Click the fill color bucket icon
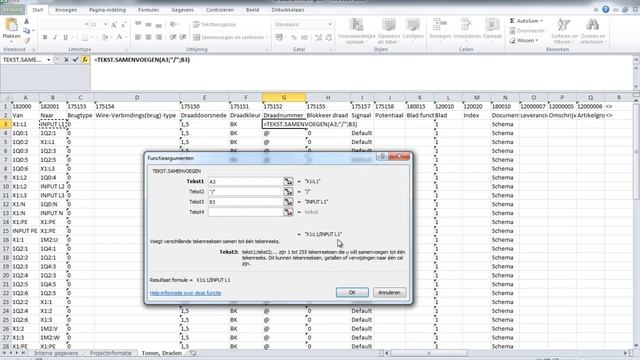640x360 pixels. coord(104,37)
